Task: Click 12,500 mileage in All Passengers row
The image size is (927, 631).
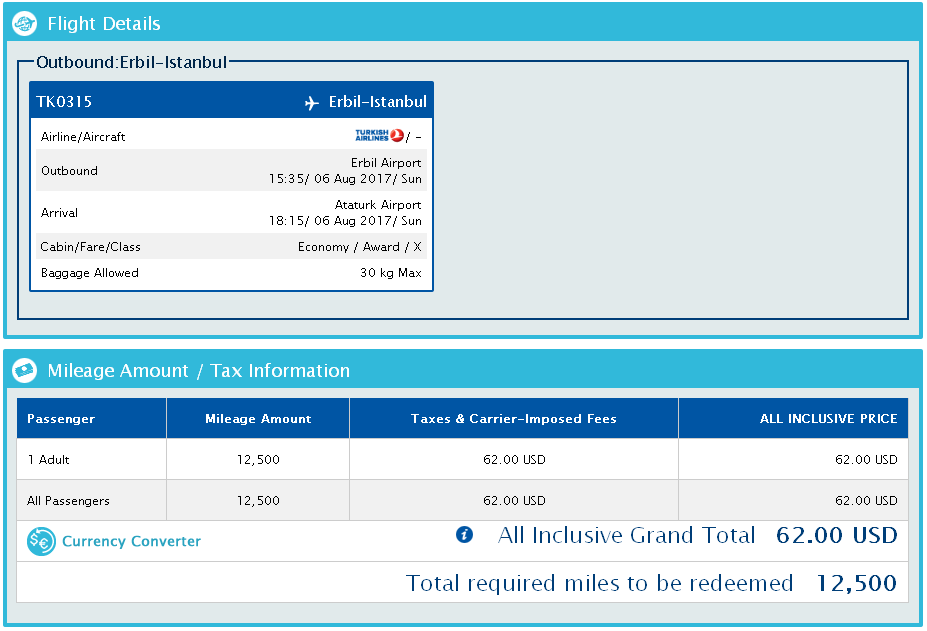Action: pyautogui.click(x=258, y=501)
